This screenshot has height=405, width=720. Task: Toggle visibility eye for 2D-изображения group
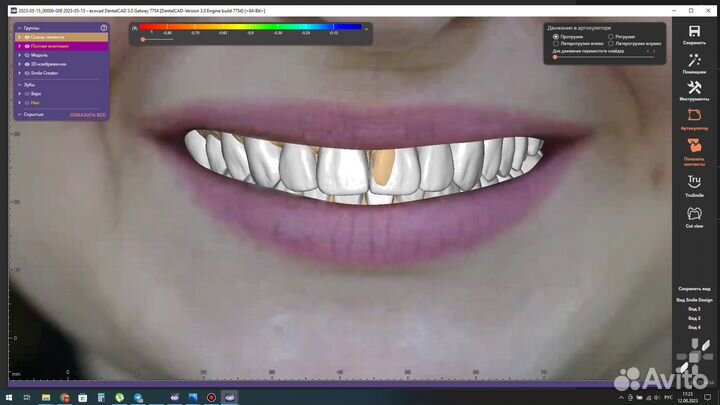pos(26,64)
